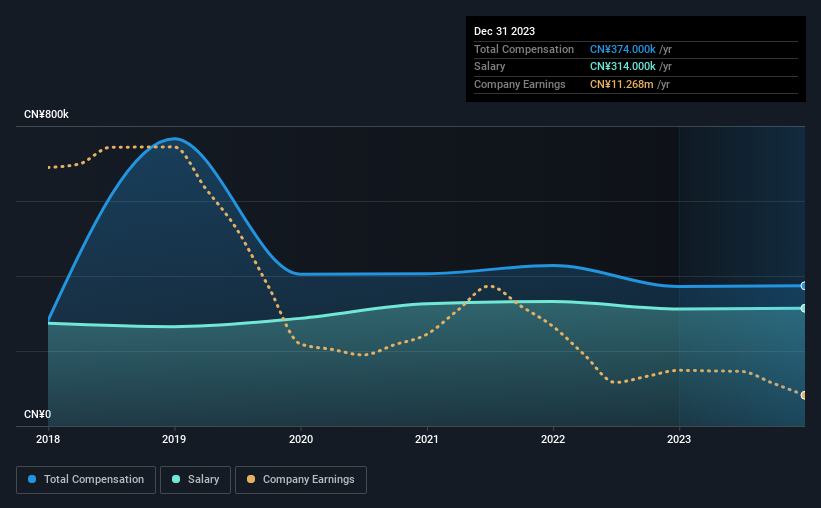Screen dimensions: 821x508
Task: Click the CN¥11.268m company earnings value
Action: point(622,84)
